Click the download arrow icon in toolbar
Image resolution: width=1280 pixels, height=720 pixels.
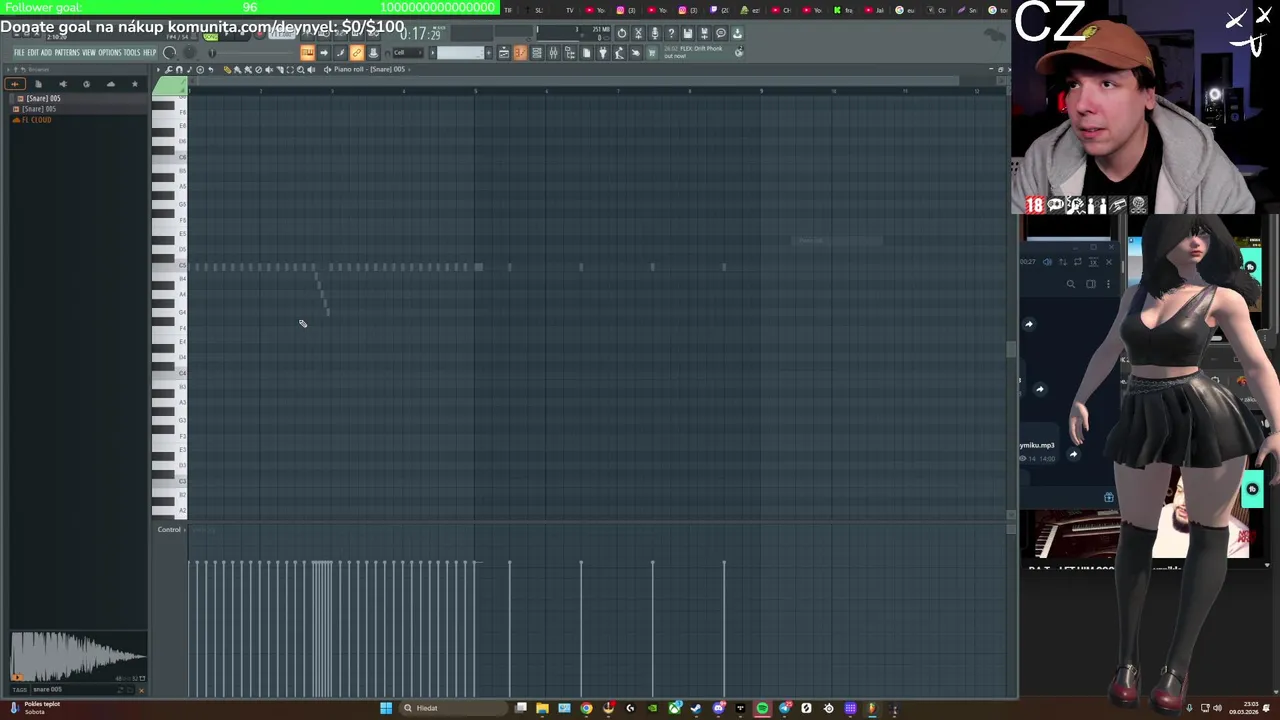pos(737,33)
